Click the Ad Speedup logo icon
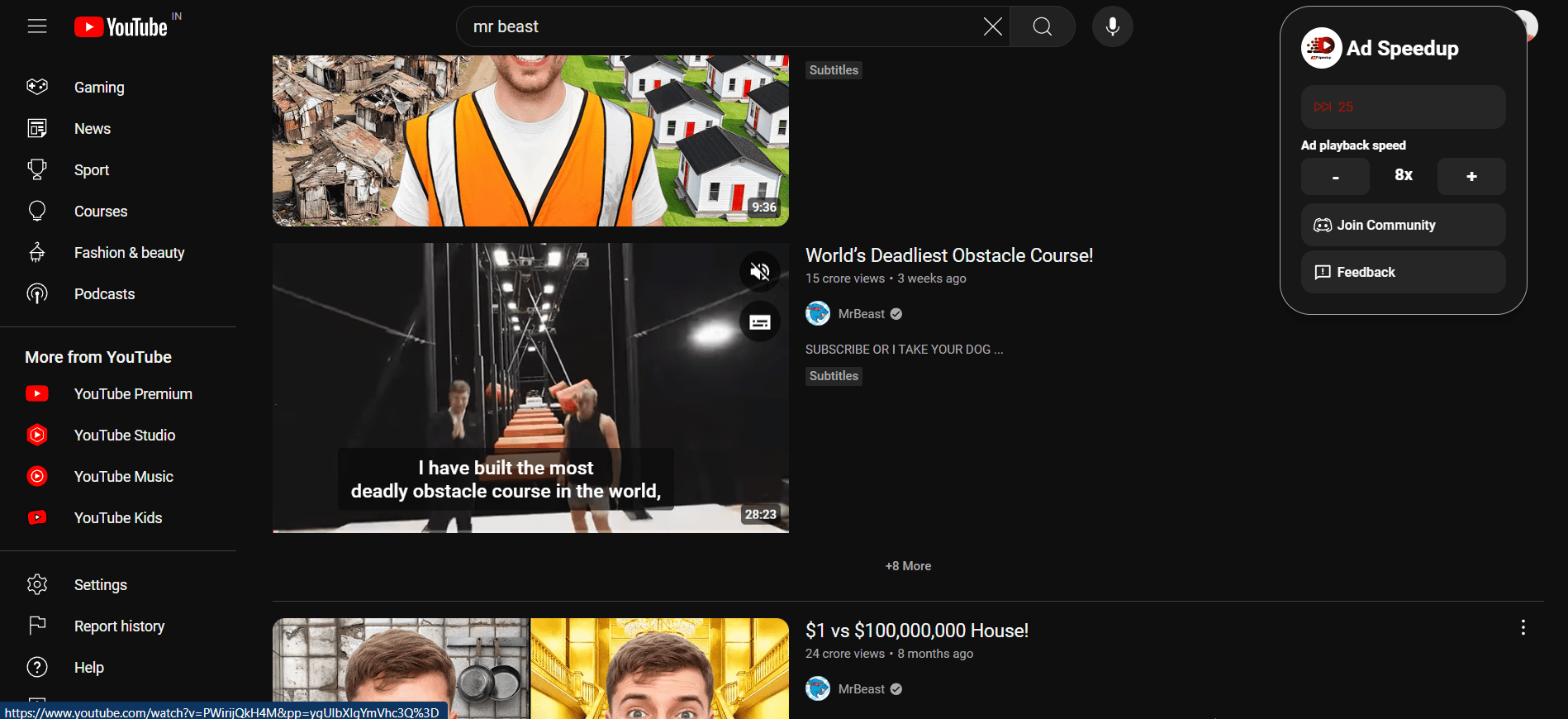Screen dimensions: 1568x719 pyautogui.click(x=1321, y=48)
